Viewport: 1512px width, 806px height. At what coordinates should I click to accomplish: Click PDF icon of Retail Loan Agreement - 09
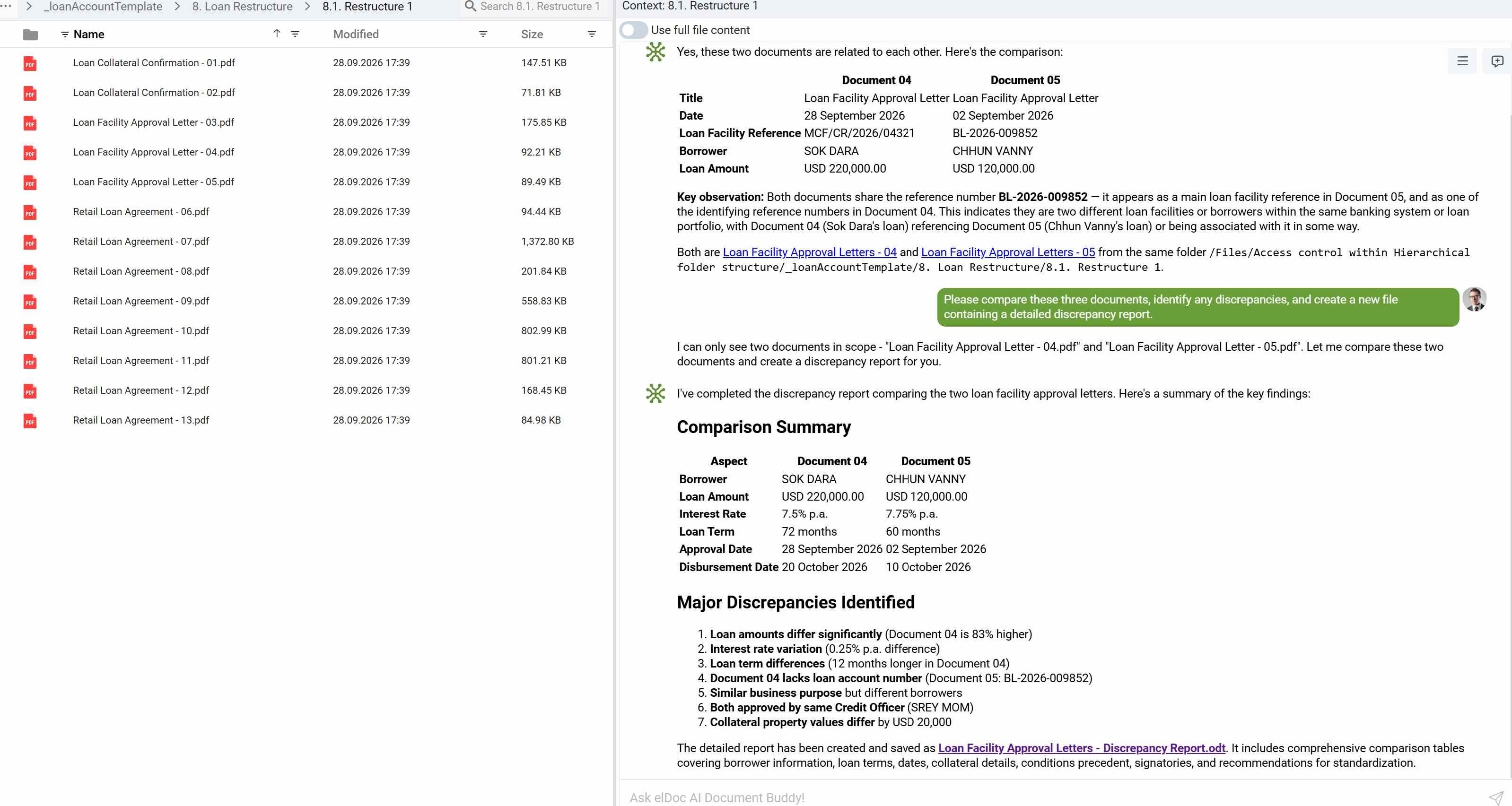(x=30, y=302)
